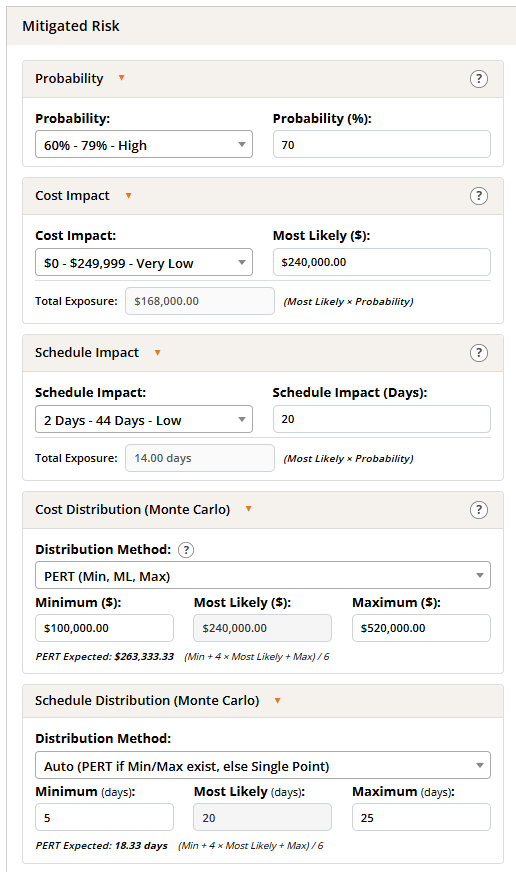516x872 pixels.
Task: Collapse the Cost Impact section using the orange arrow
Action: point(128,195)
